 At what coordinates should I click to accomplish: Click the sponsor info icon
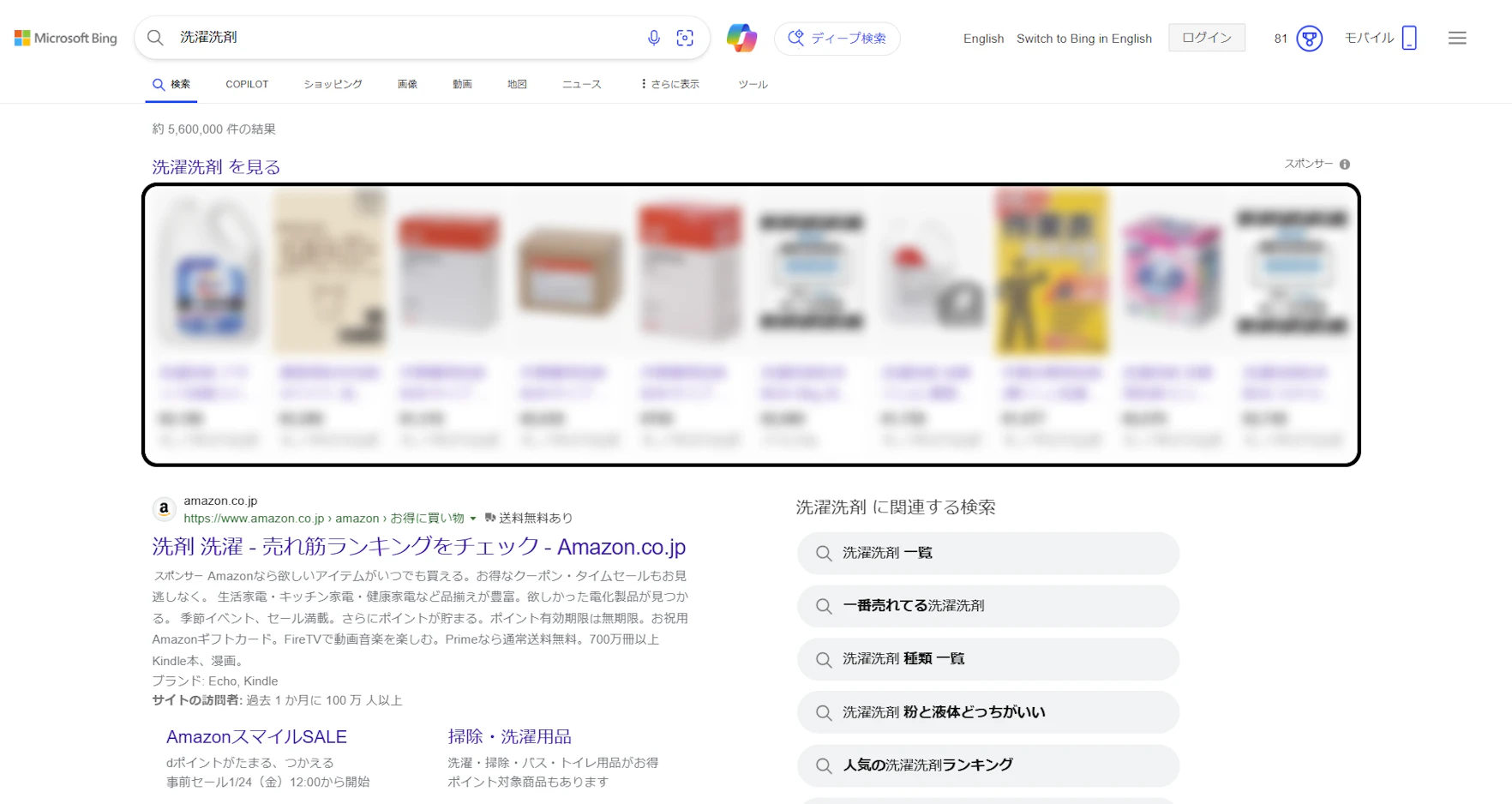point(1345,165)
